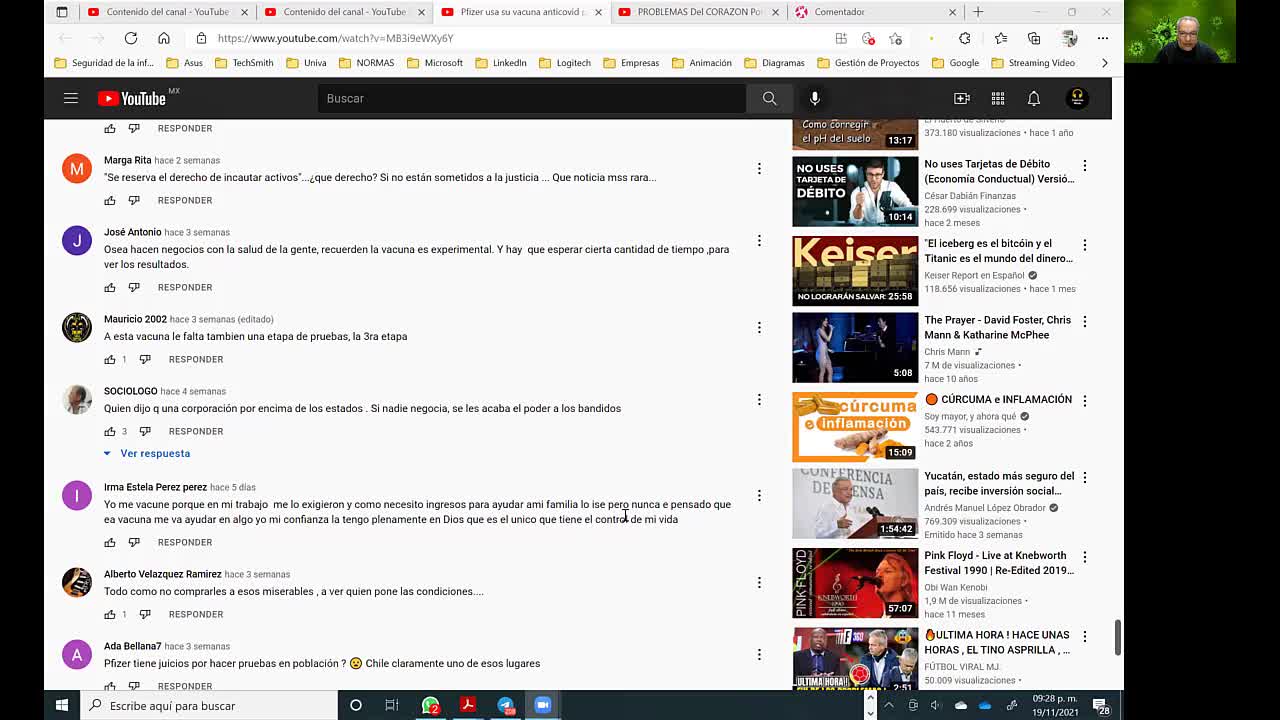Expand 'Ver respuesta' under SOCIOLOGO's comment
The height and width of the screenshot is (720, 1280).
tap(147, 453)
